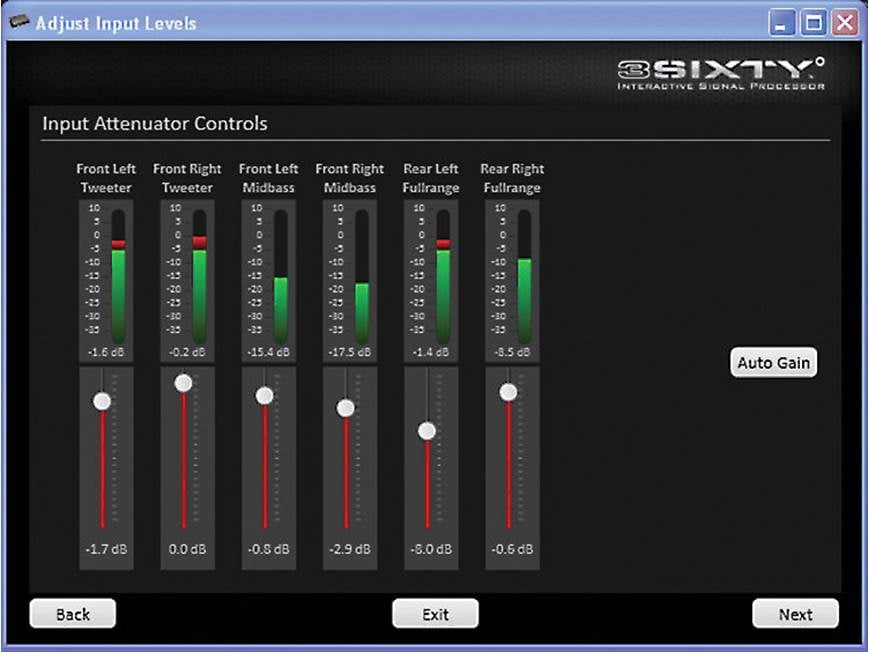869x652 pixels.
Task: Adjust the Front Left Tweeter gain slider
Action: (103, 400)
